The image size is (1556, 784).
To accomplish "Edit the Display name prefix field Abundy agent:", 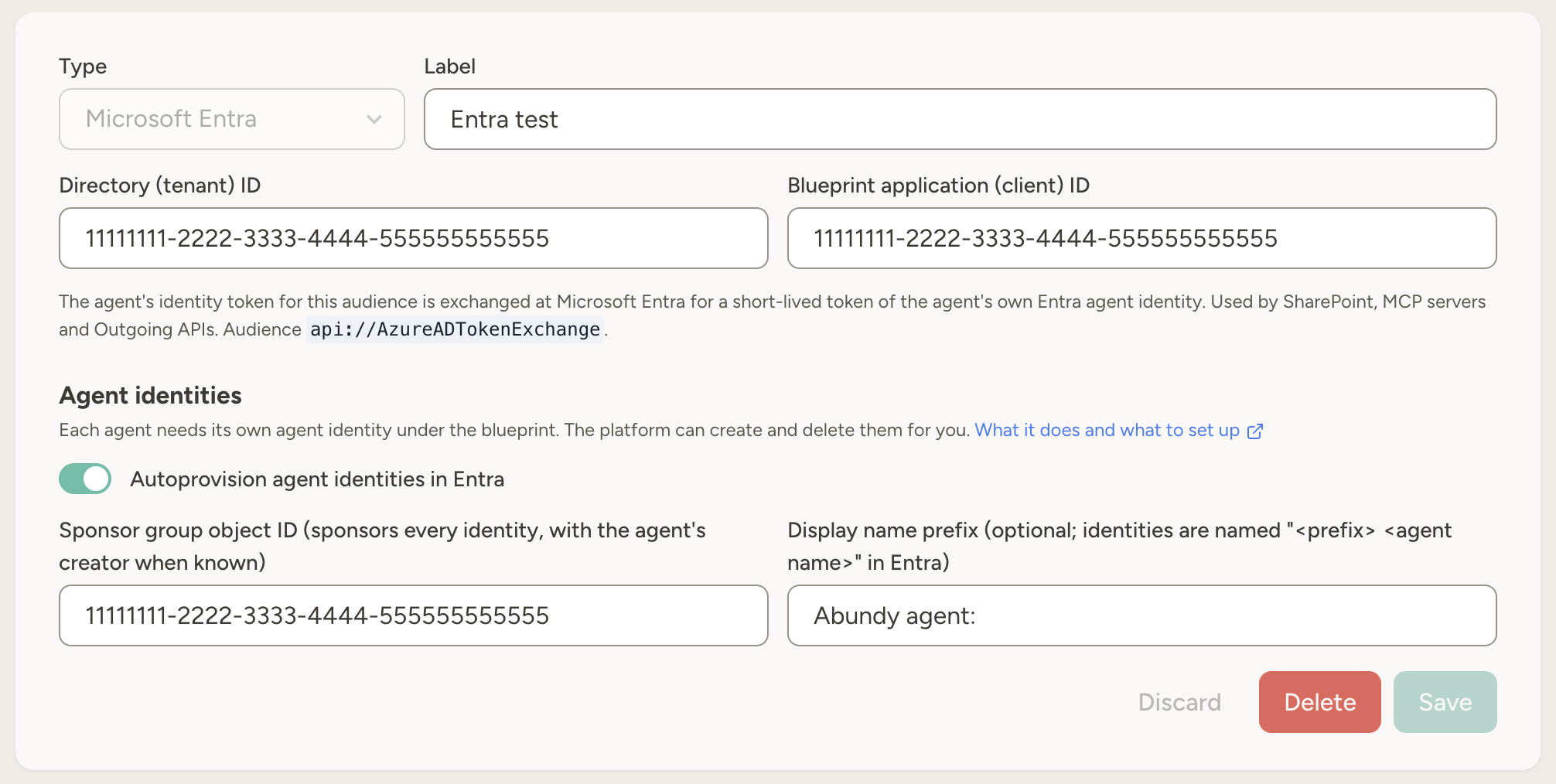I will (1141, 615).
